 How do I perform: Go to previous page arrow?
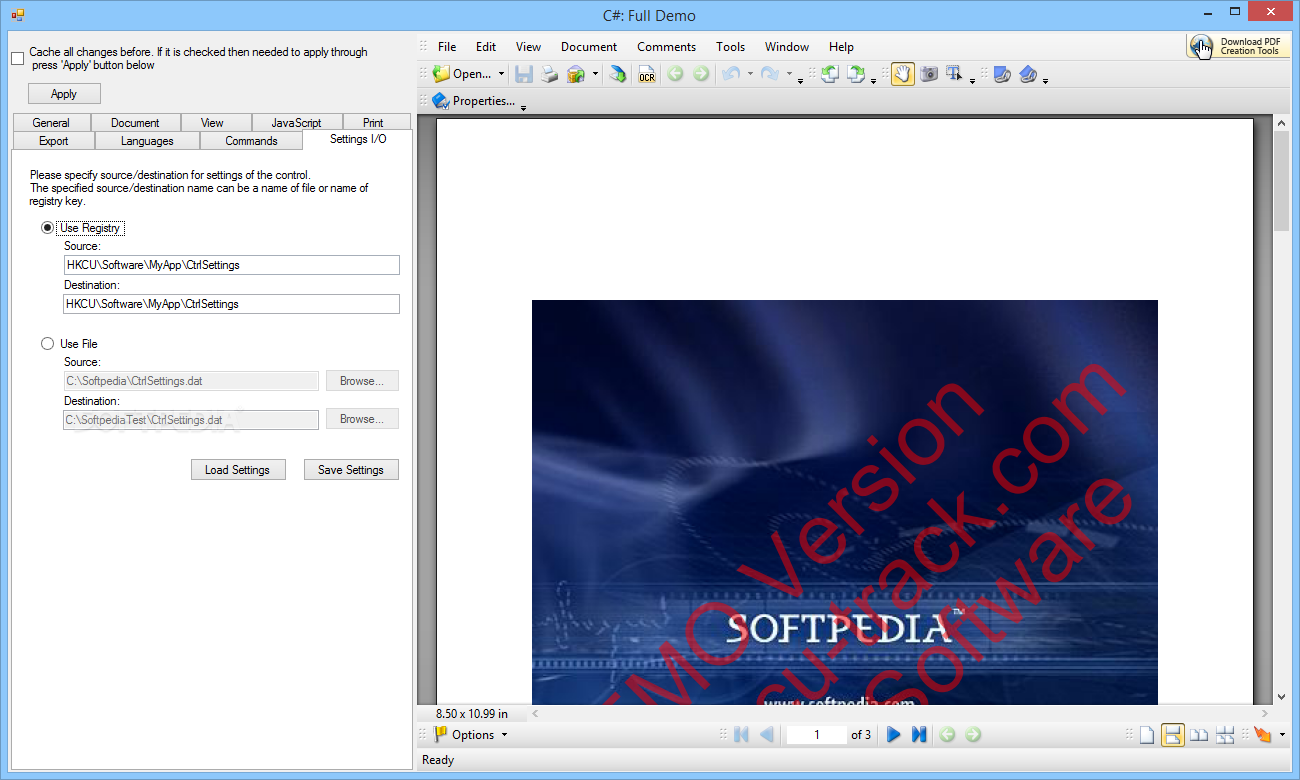tap(767, 735)
